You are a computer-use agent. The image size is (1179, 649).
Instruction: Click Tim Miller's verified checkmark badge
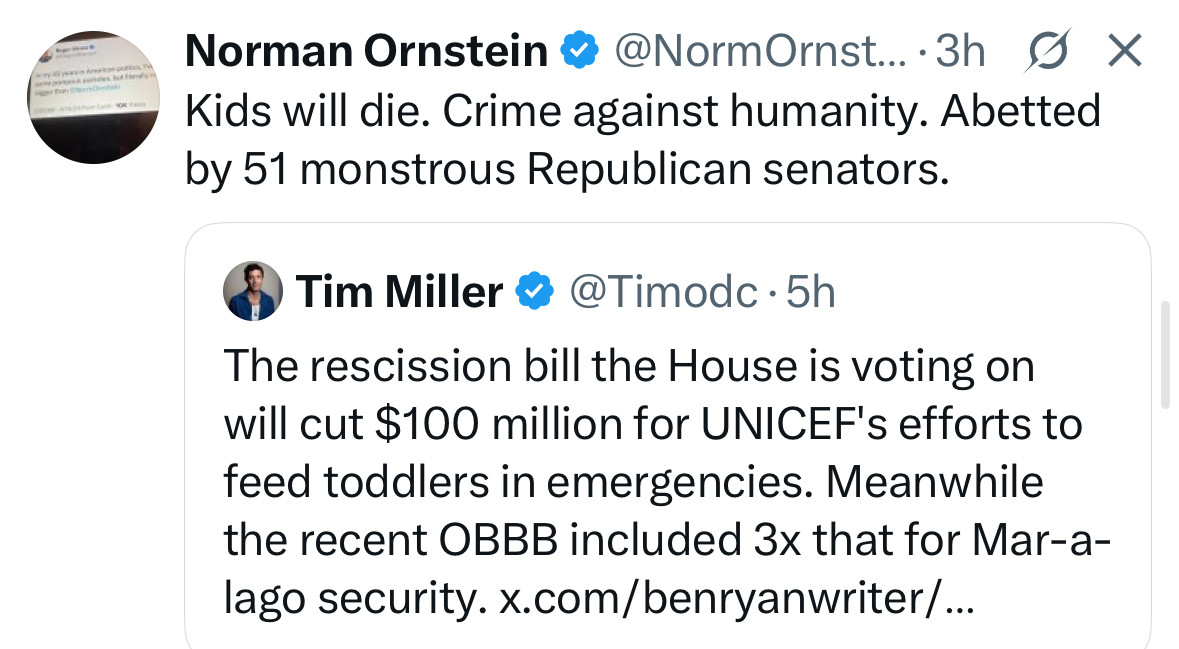(x=535, y=292)
